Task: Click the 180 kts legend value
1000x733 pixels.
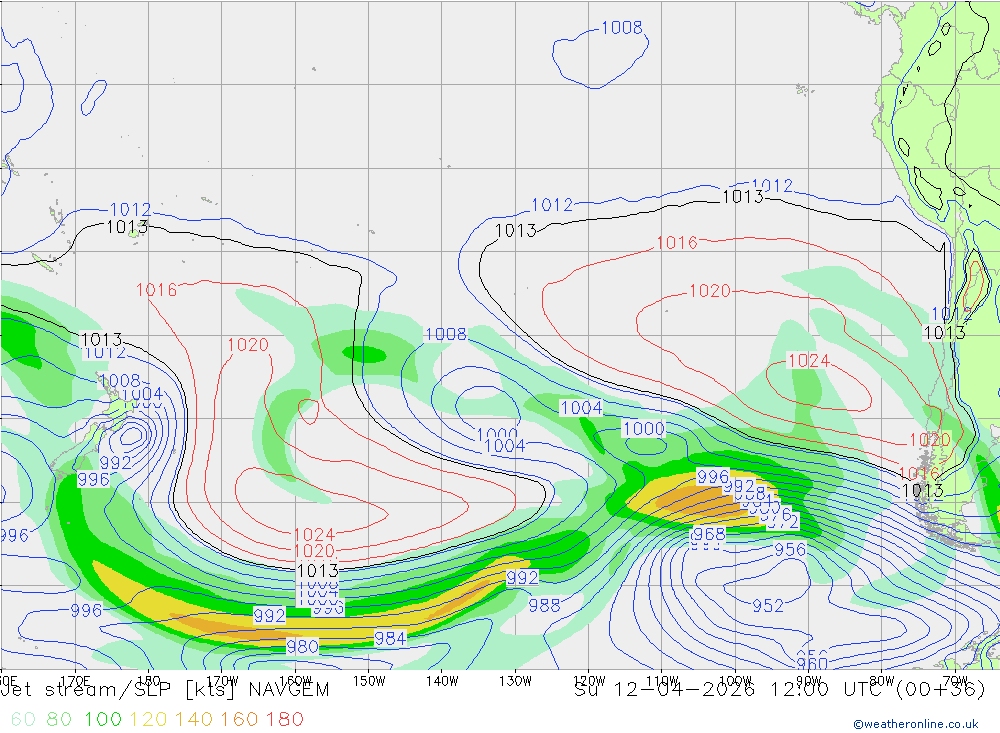Action: pos(284,719)
